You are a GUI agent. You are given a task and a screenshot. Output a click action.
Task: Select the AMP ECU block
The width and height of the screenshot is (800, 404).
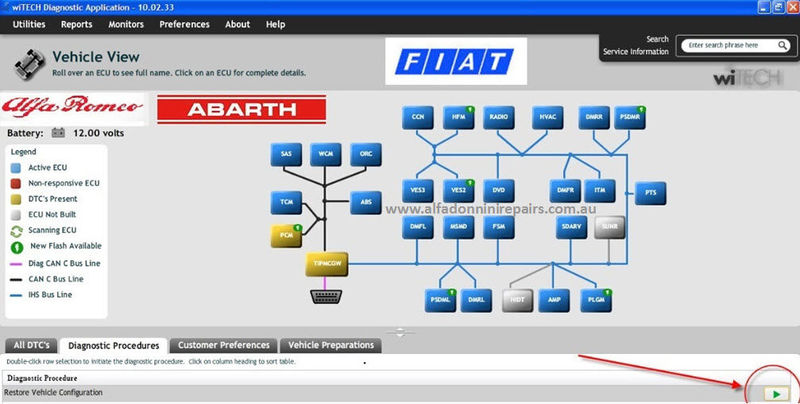pyautogui.click(x=554, y=300)
